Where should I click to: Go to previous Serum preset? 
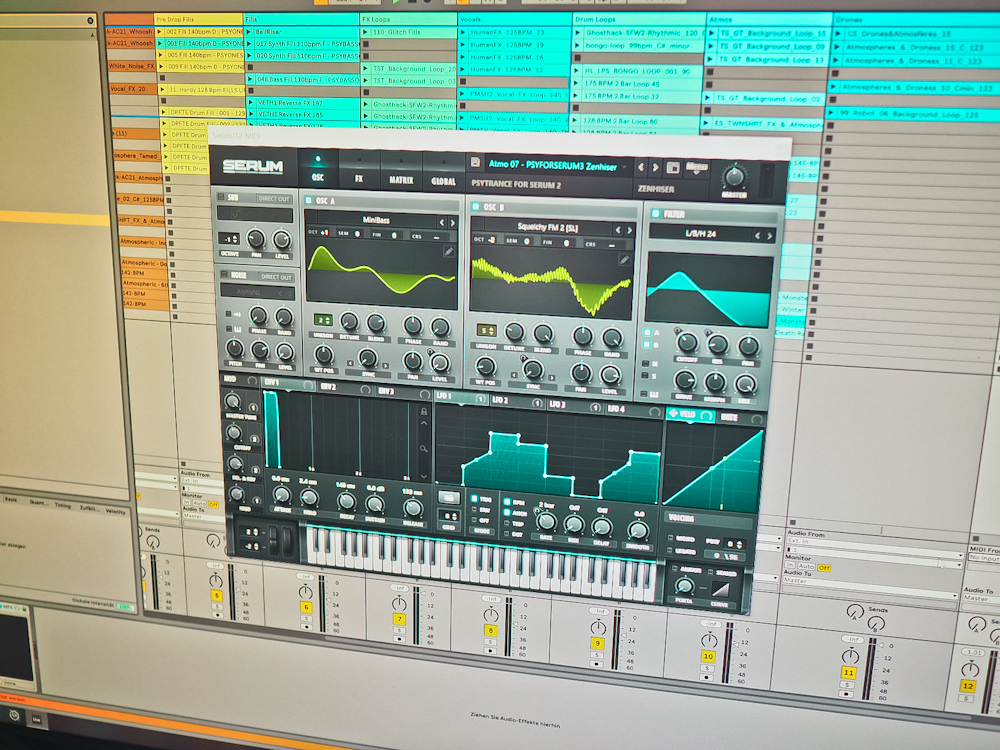(641, 167)
